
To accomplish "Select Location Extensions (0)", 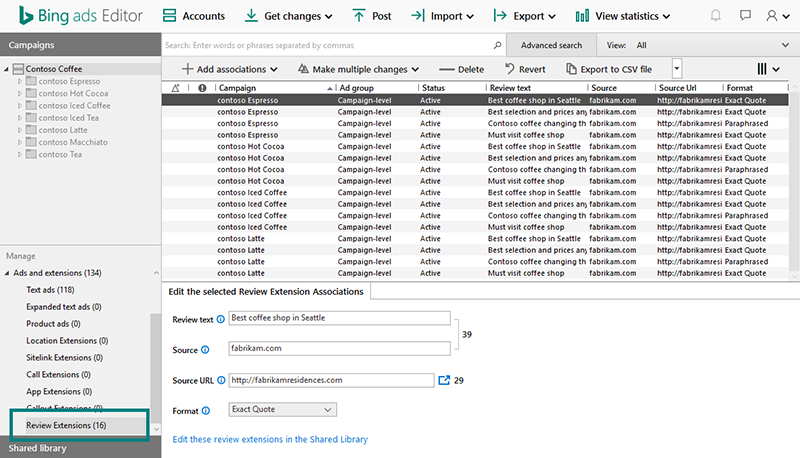I will (x=67, y=341).
